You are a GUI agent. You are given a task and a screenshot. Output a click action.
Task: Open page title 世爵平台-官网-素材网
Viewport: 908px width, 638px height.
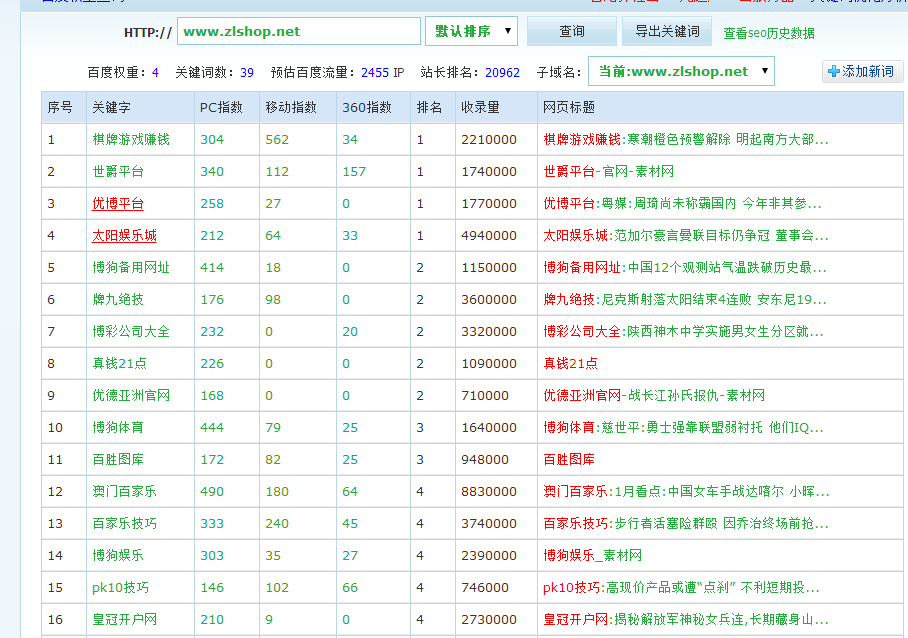(x=609, y=171)
